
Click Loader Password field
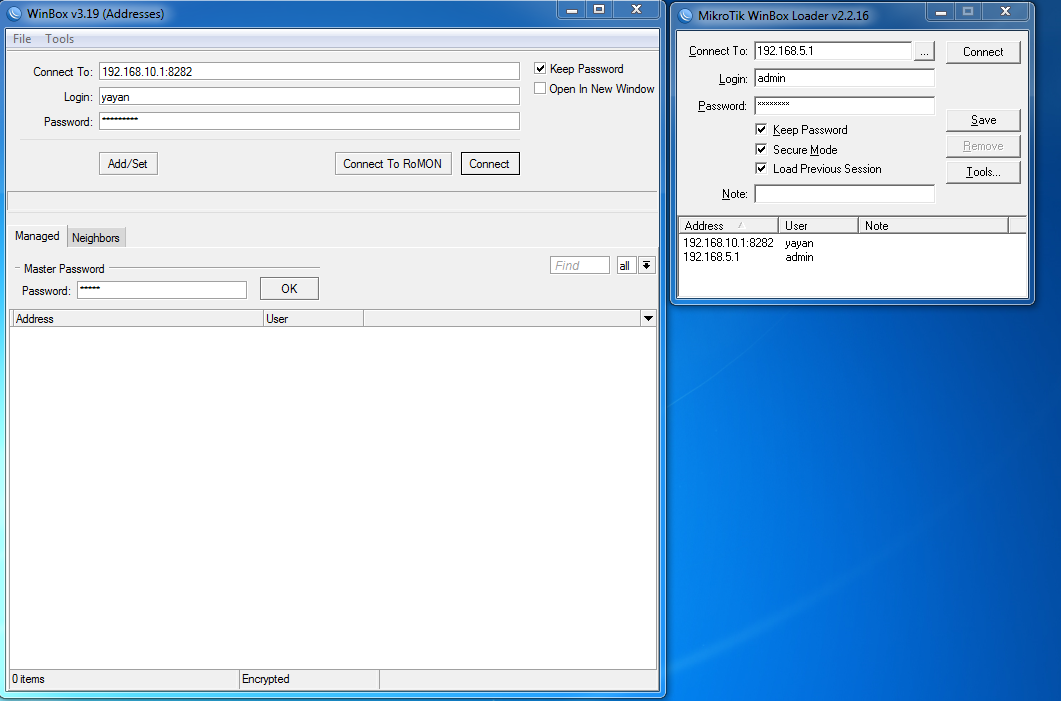point(844,106)
